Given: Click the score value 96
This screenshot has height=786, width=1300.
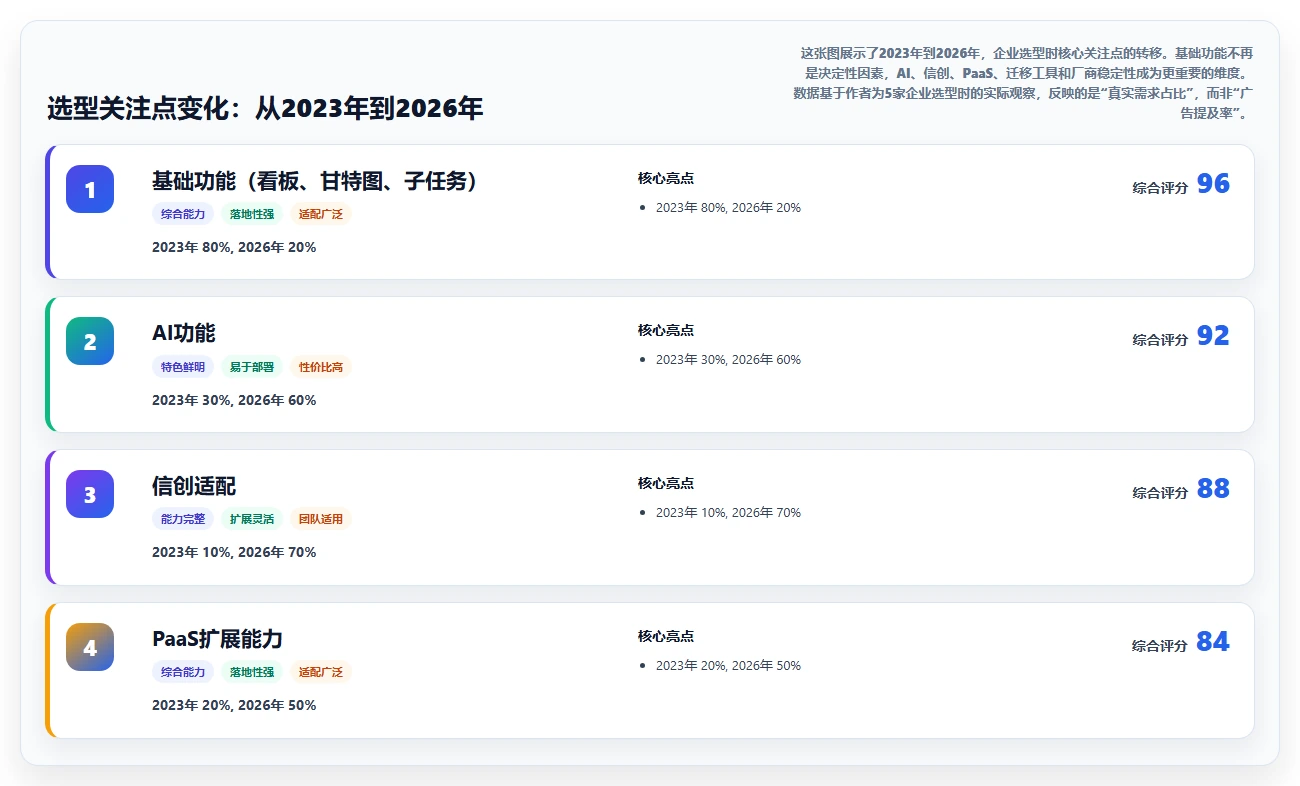Looking at the screenshot, I should [1213, 184].
